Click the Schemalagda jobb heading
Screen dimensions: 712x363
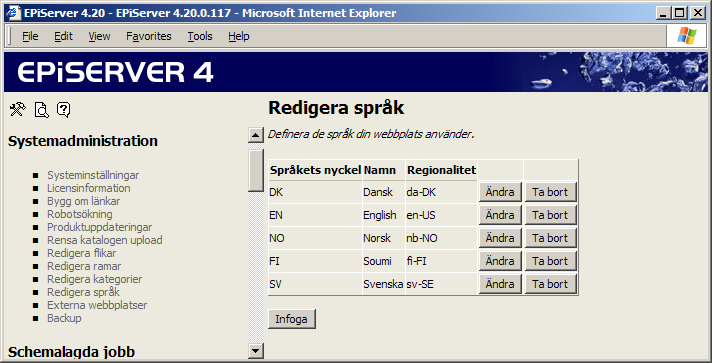click(71, 352)
